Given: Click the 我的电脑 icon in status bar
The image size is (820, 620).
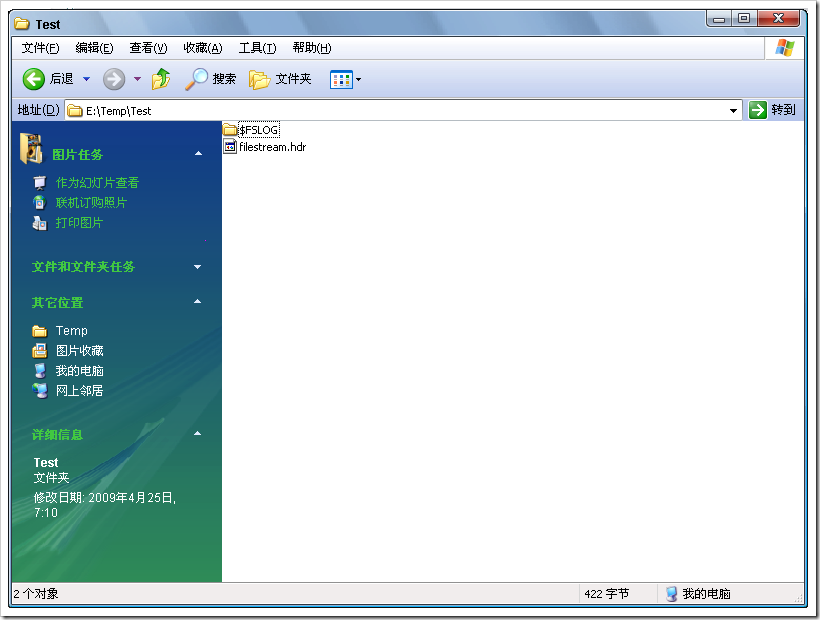Looking at the screenshot, I should [671, 593].
